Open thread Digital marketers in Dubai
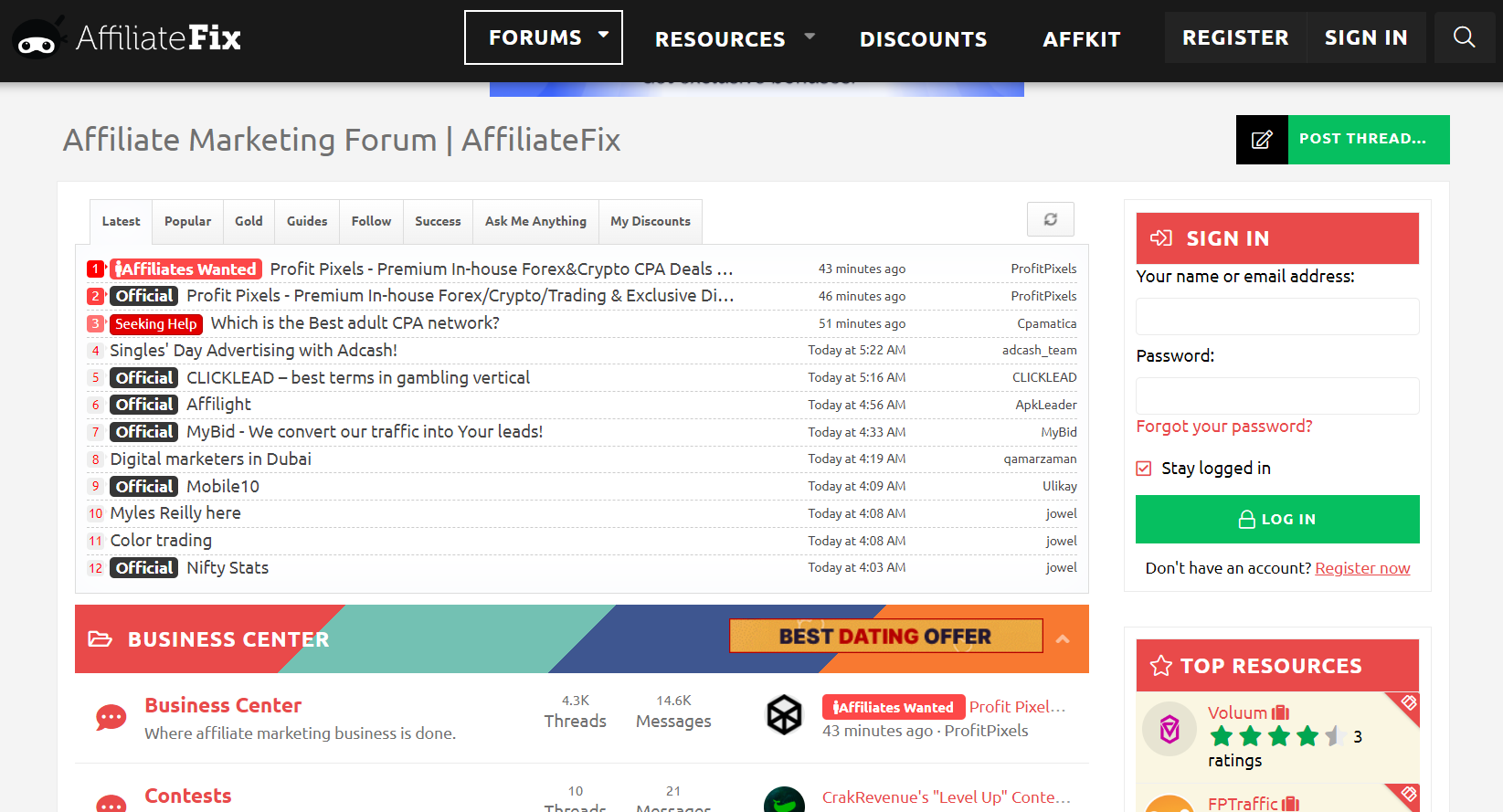Image resolution: width=1503 pixels, height=812 pixels. pyautogui.click(x=210, y=459)
